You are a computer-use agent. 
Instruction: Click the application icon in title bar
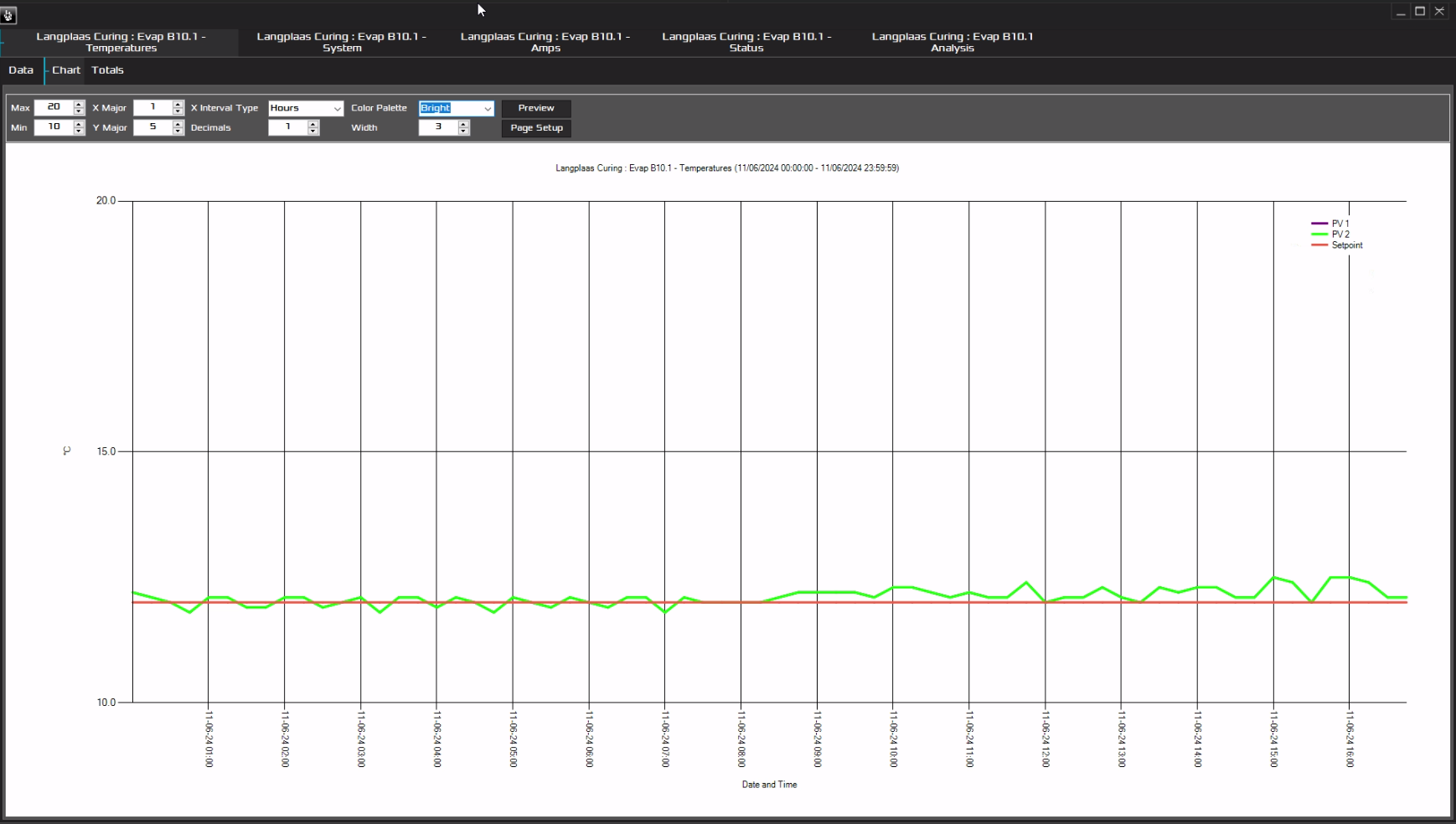coord(8,15)
